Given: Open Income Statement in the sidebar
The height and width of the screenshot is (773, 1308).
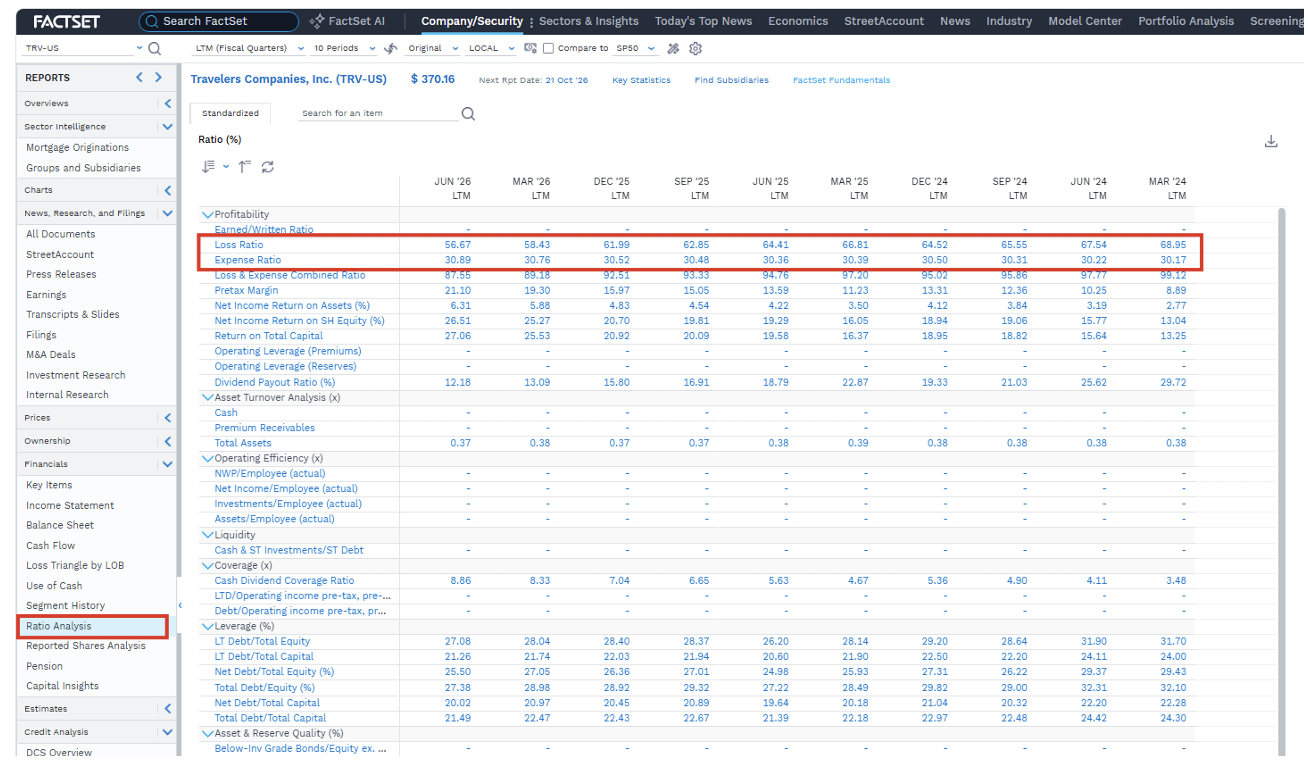Looking at the screenshot, I should pos(70,506).
